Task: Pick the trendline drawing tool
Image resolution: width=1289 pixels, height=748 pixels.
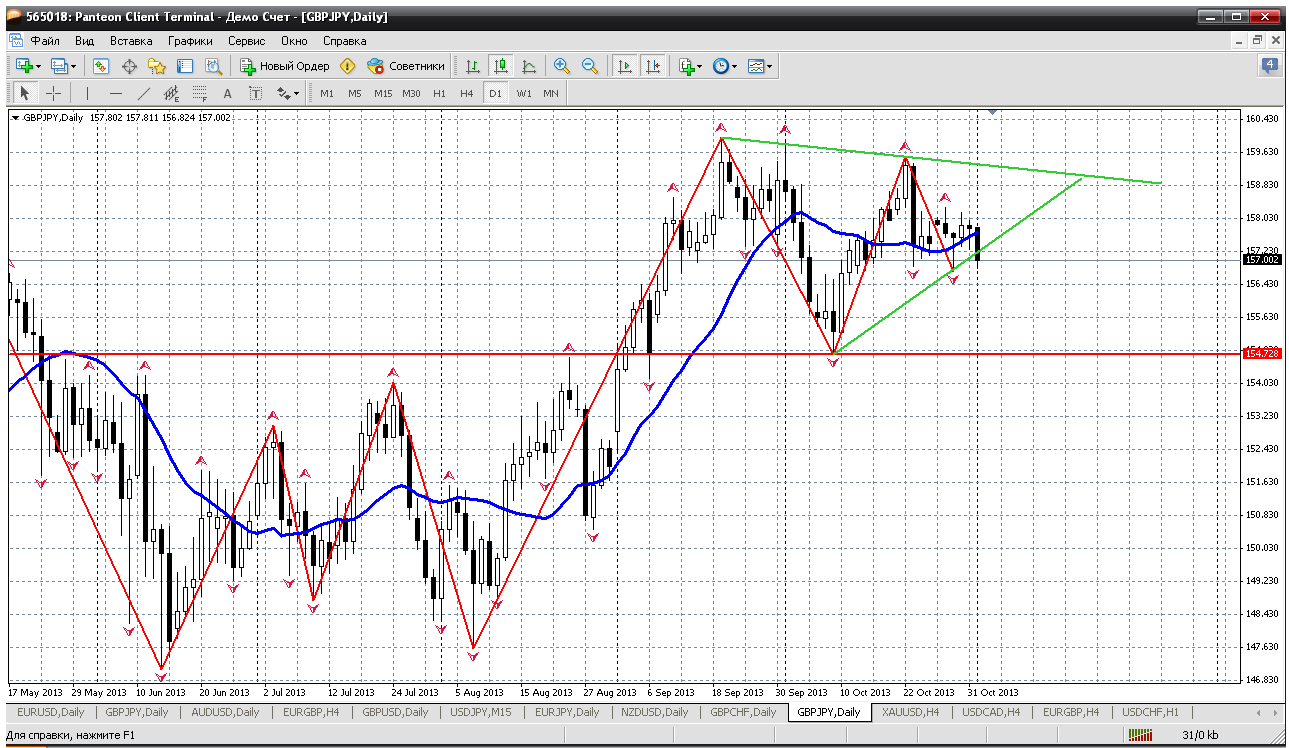Action: point(143,93)
